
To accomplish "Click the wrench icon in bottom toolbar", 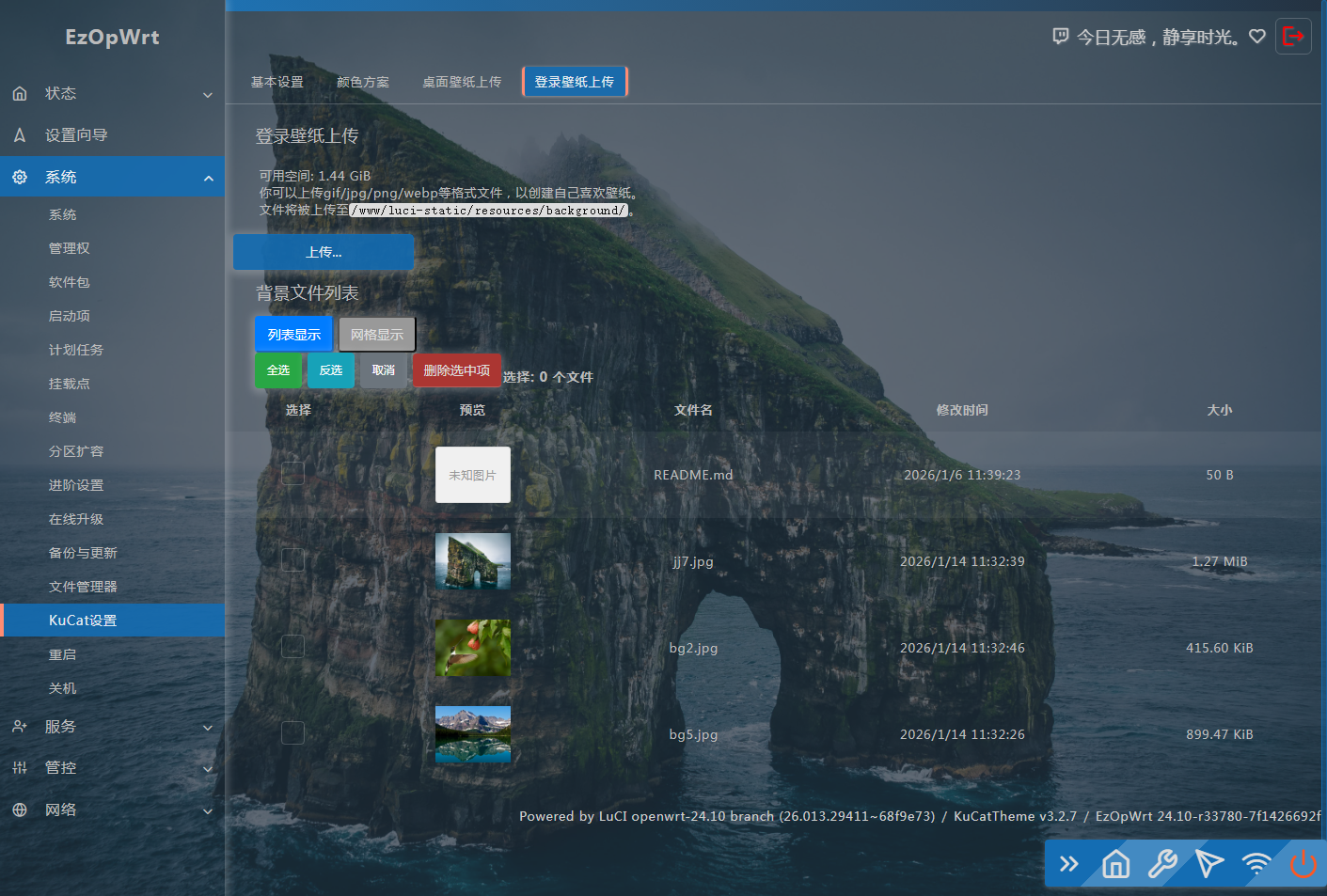I will point(1162,863).
